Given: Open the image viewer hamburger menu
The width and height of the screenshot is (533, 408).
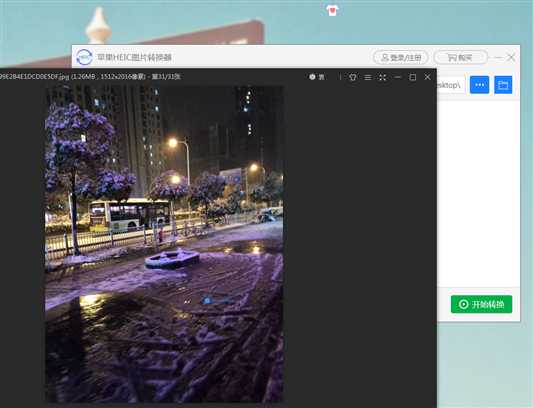Looking at the screenshot, I should (x=368, y=77).
